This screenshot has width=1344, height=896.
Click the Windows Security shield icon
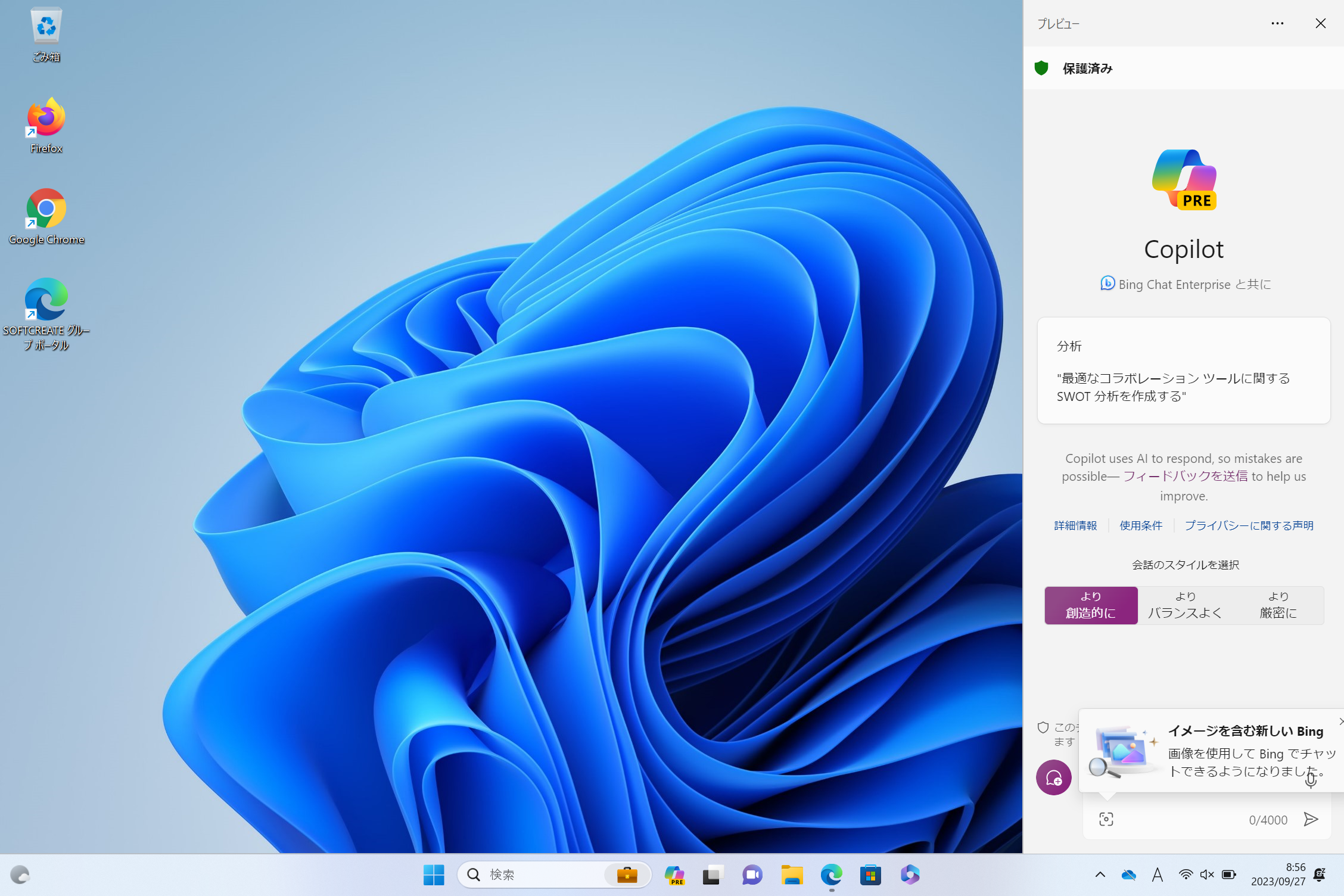(1044, 67)
